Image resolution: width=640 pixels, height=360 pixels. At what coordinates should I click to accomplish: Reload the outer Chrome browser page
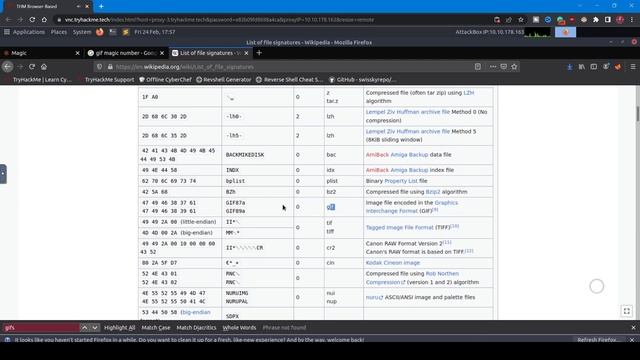32,20
